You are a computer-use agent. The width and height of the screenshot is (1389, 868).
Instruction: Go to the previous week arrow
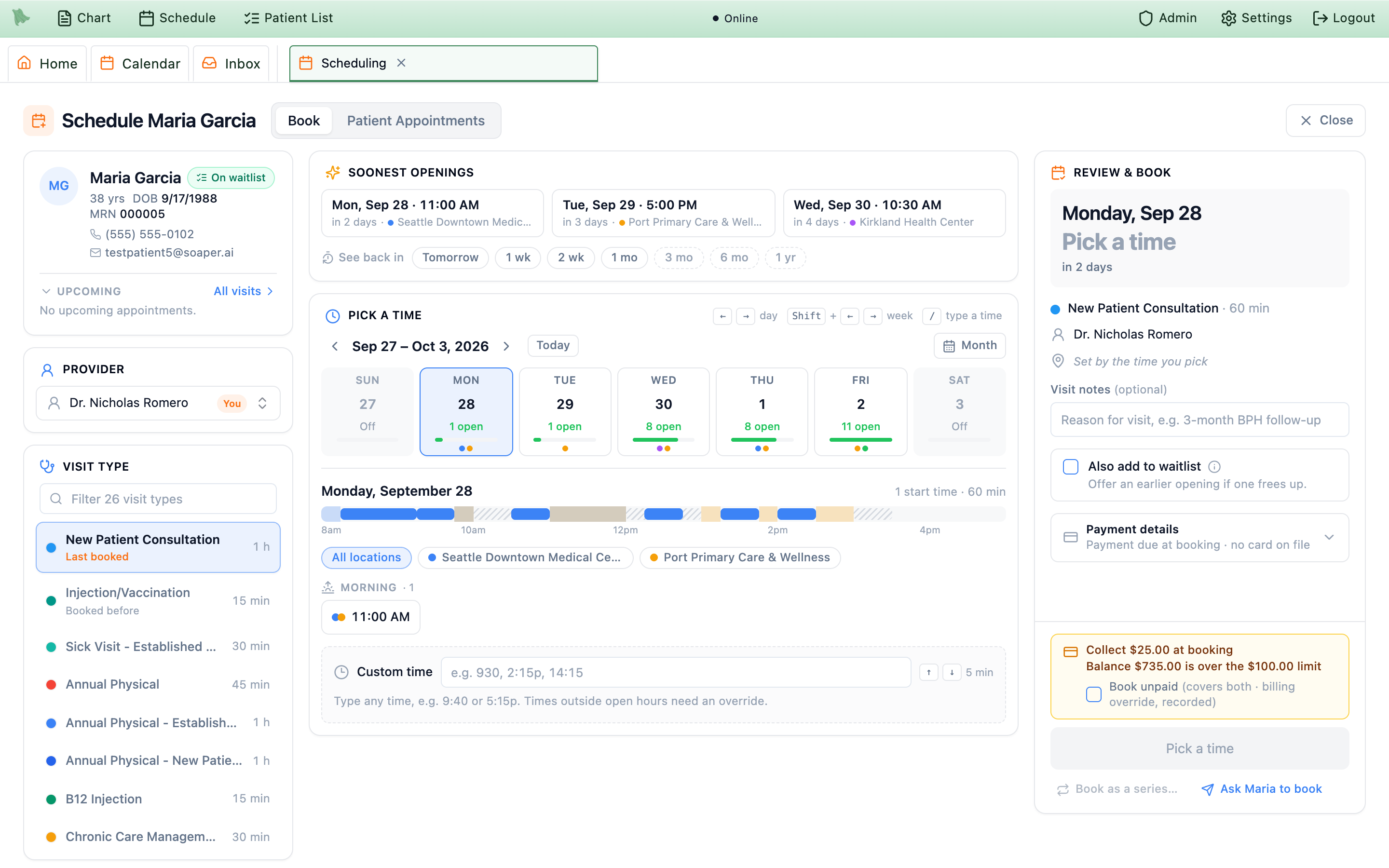[335, 346]
